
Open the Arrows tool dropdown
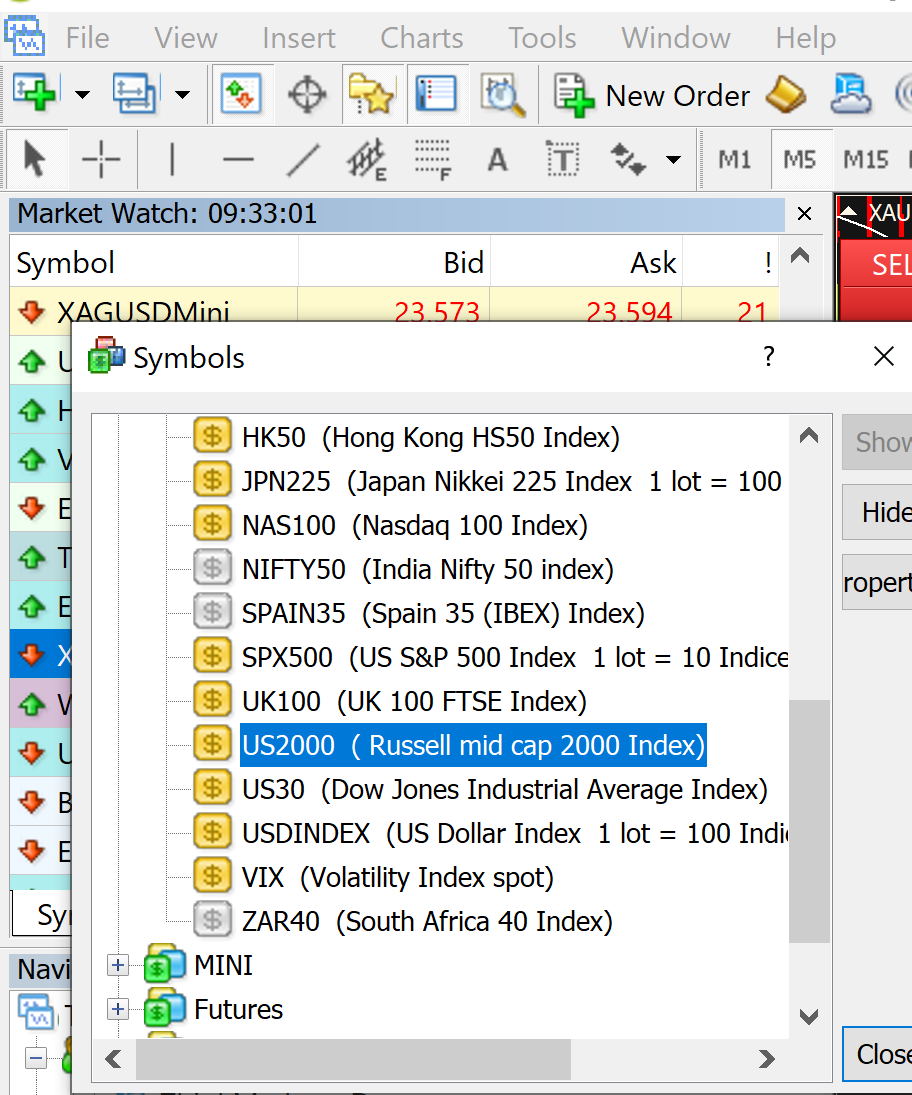coord(673,160)
